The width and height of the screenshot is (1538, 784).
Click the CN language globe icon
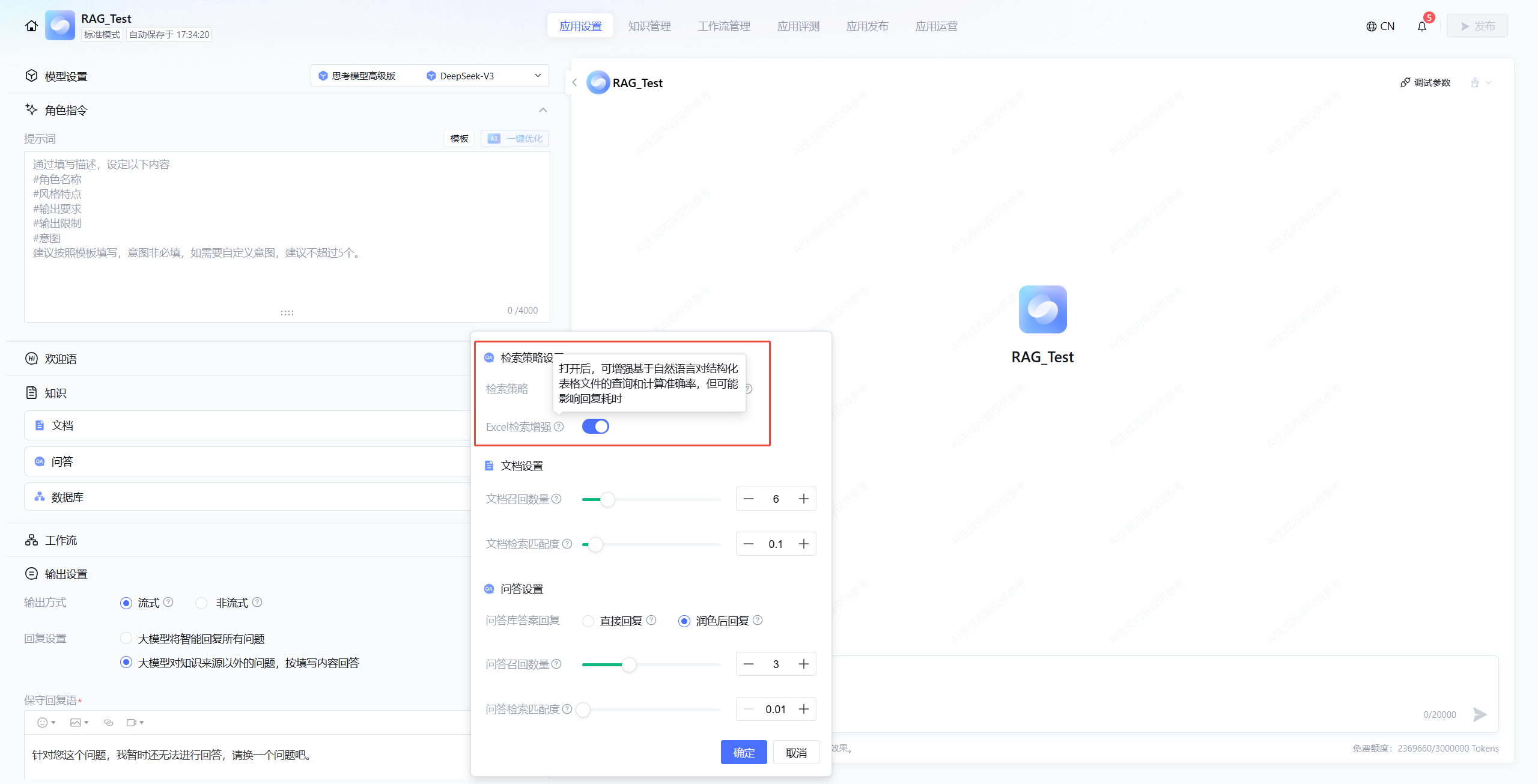click(x=1372, y=26)
